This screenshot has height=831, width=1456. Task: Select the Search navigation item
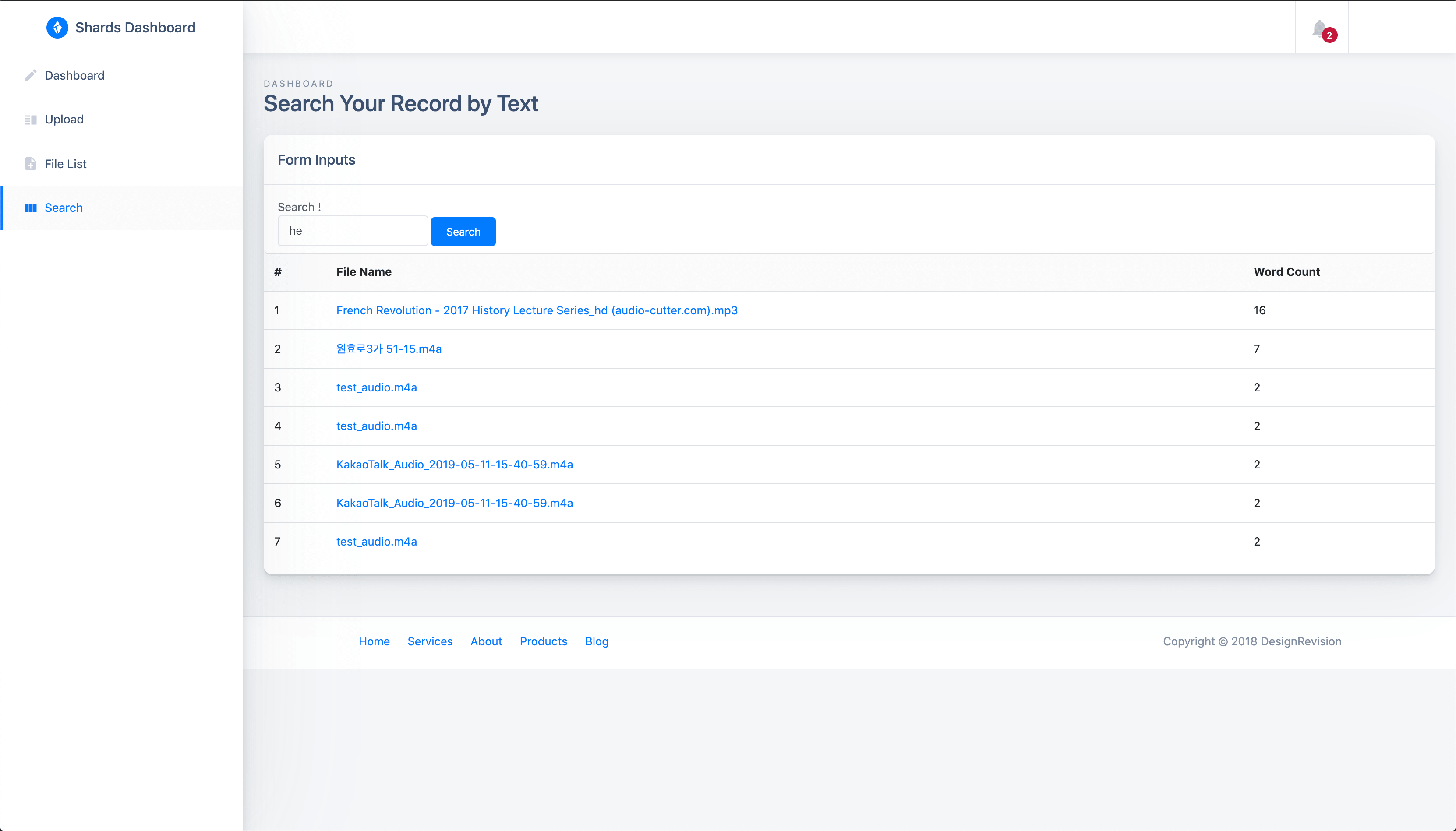click(64, 208)
